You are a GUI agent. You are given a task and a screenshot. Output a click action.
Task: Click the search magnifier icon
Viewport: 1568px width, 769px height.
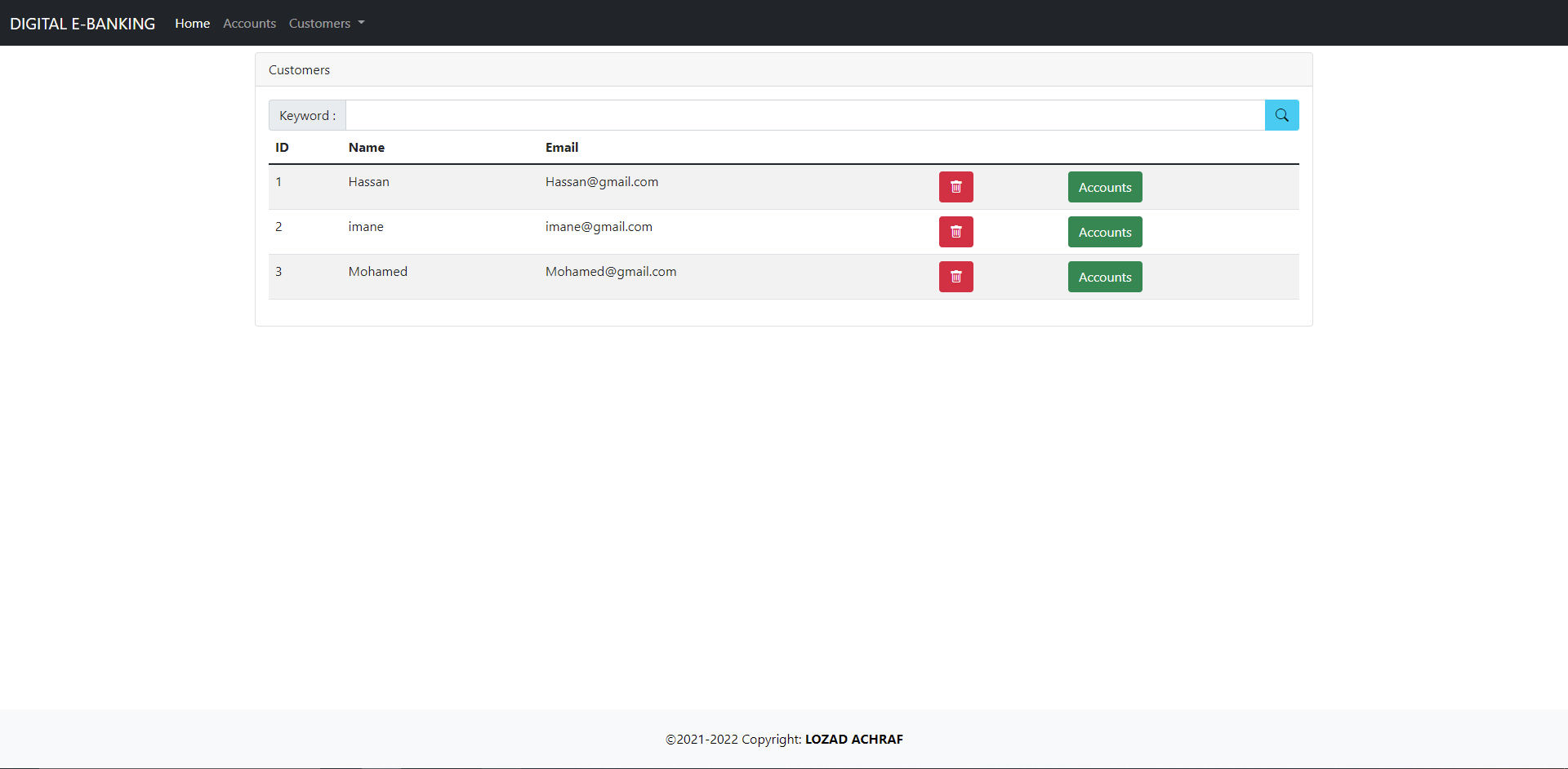click(x=1281, y=114)
